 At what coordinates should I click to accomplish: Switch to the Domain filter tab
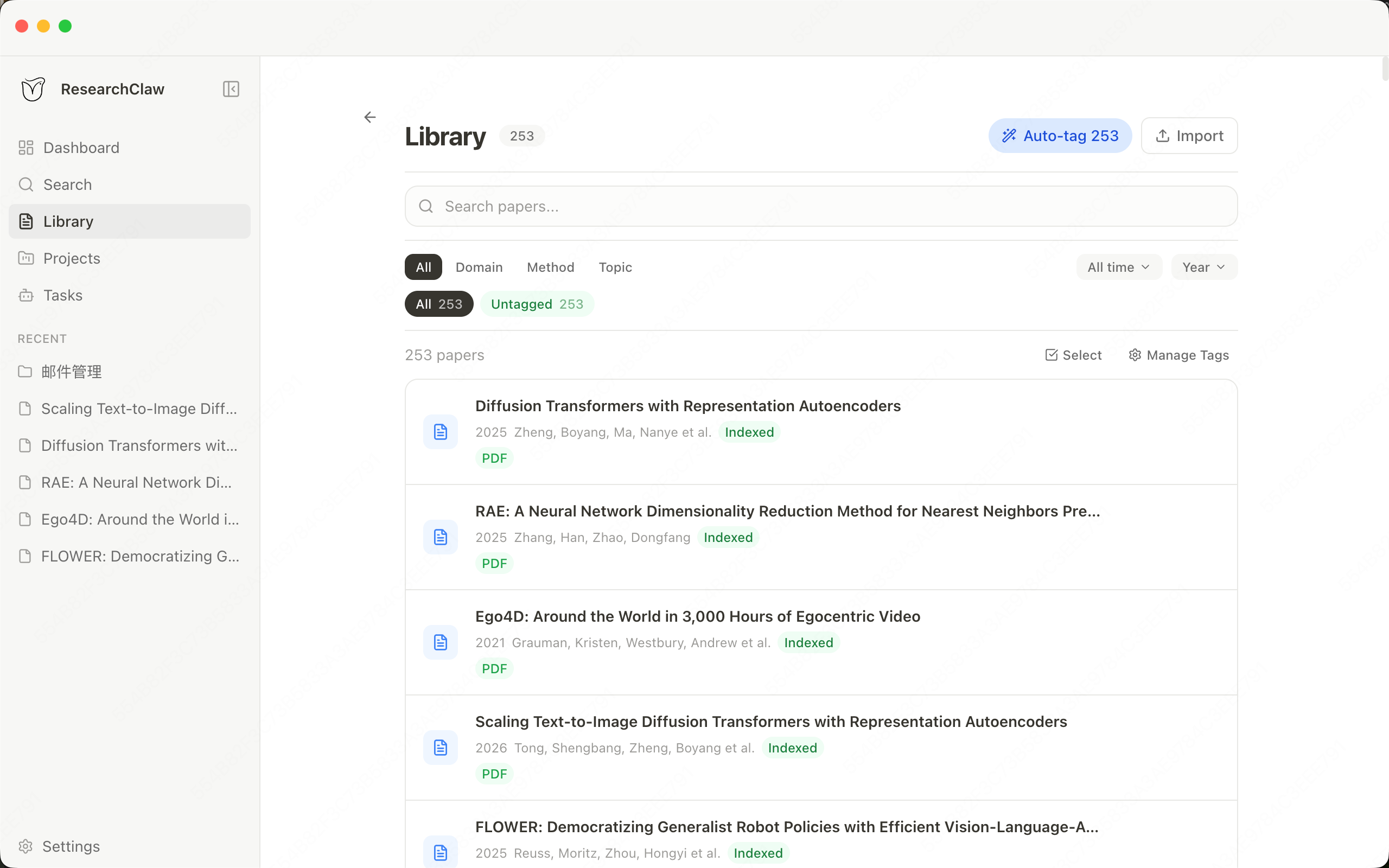[x=479, y=267]
